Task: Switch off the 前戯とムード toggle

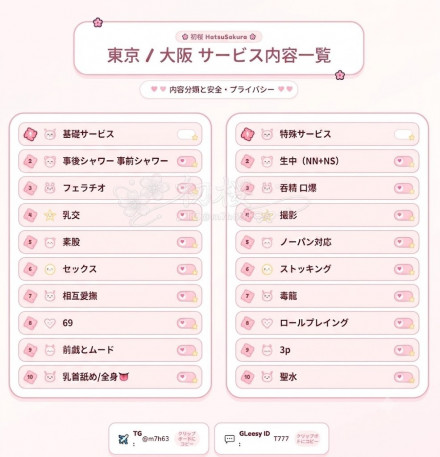Action: 187,350
